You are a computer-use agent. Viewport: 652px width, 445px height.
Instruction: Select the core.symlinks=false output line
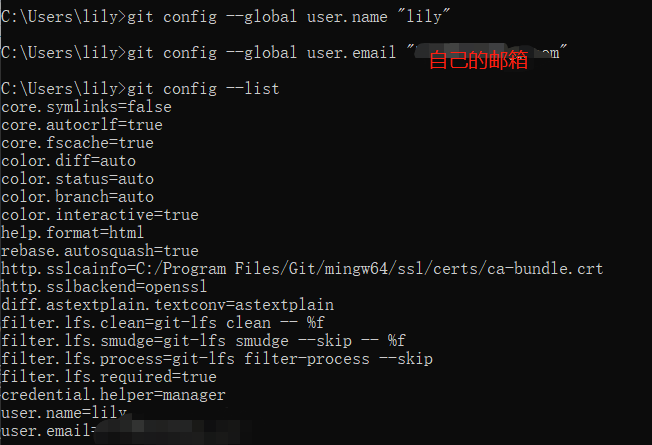coord(86,107)
